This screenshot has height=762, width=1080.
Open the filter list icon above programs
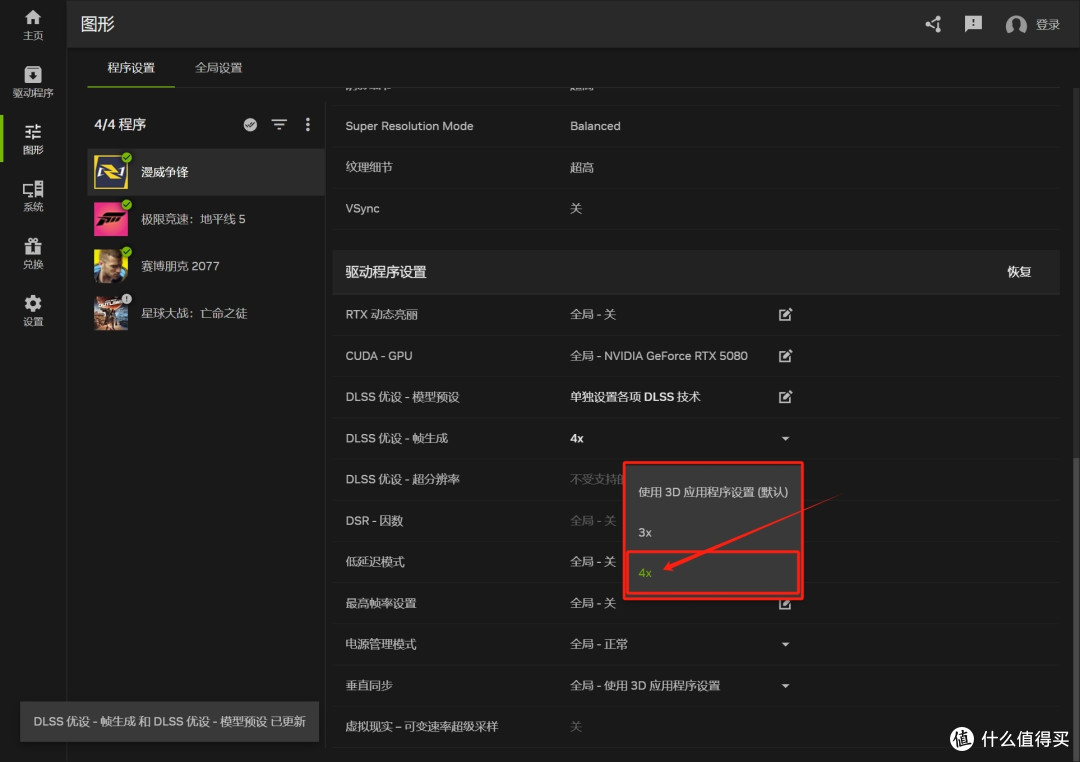click(279, 125)
